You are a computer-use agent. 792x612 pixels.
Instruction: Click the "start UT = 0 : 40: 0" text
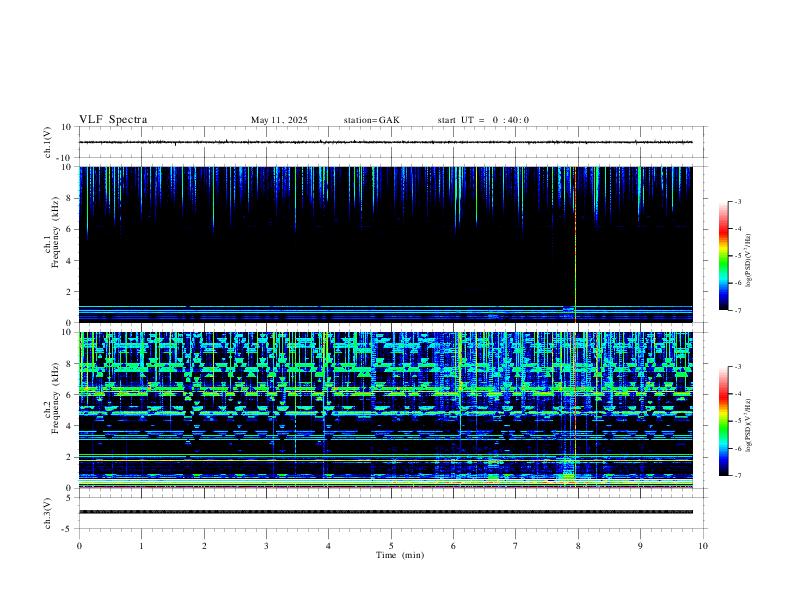(x=483, y=120)
